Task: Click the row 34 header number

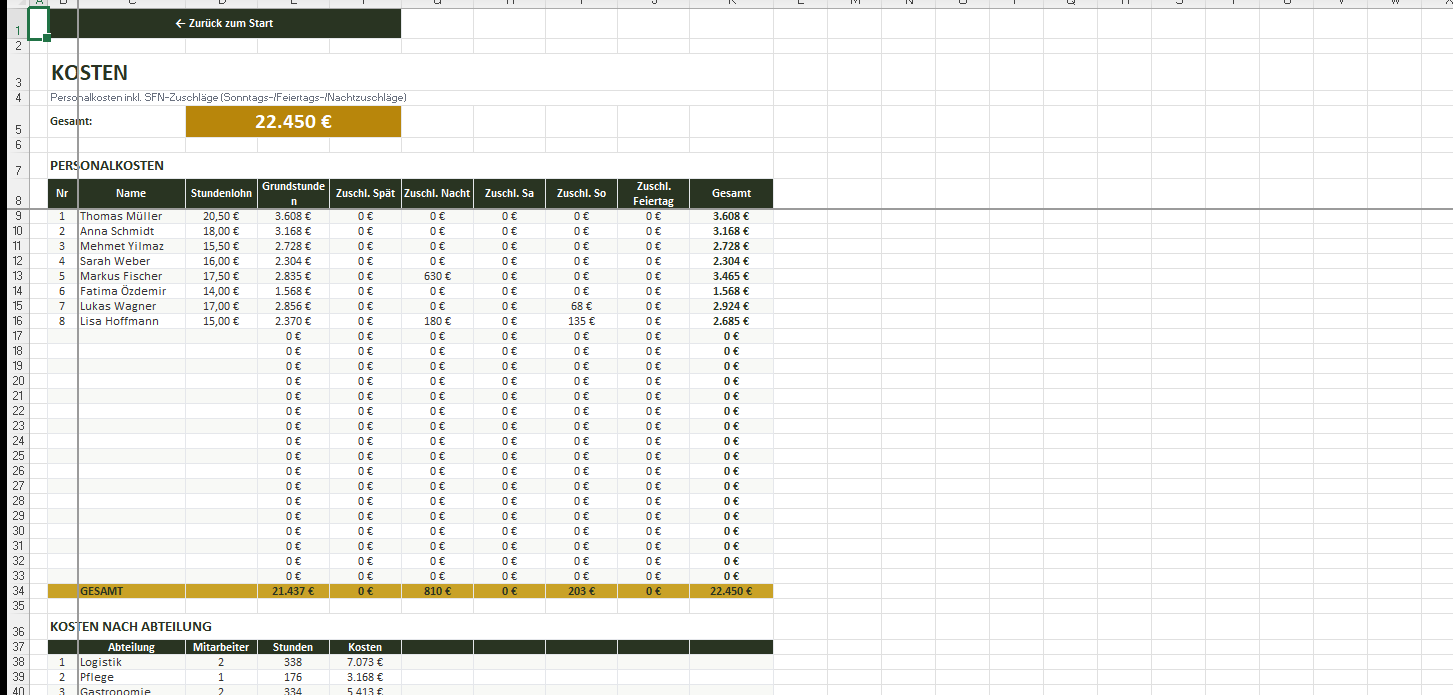Action: click(17, 591)
